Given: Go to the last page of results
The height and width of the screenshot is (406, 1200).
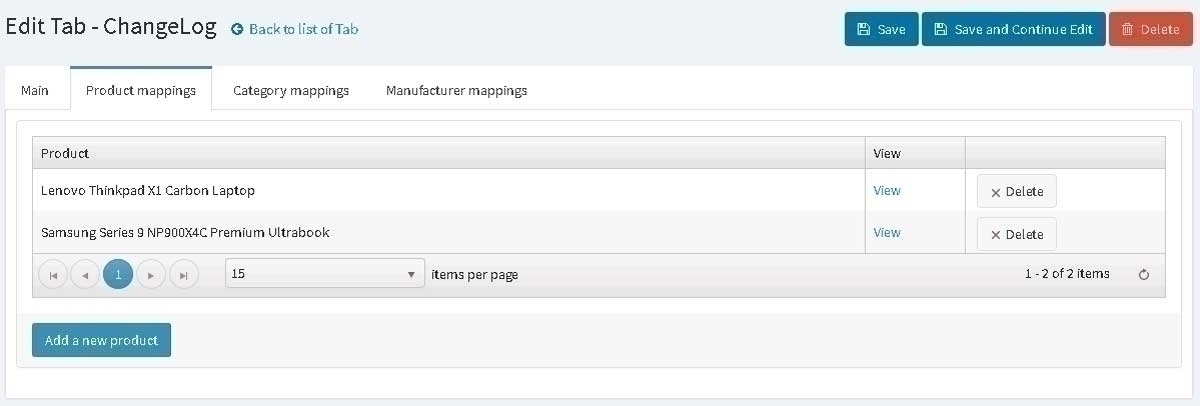Looking at the screenshot, I should pos(183,274).
